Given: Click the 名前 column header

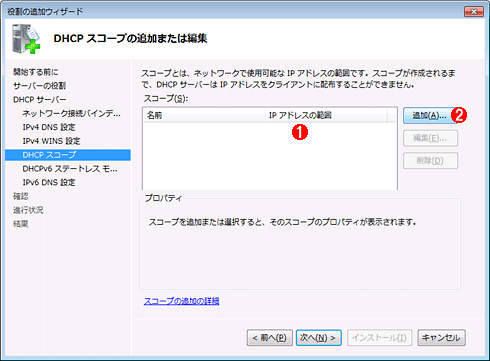Looking at the screenshot, I should pyautogui.click(x=204, y=115).
